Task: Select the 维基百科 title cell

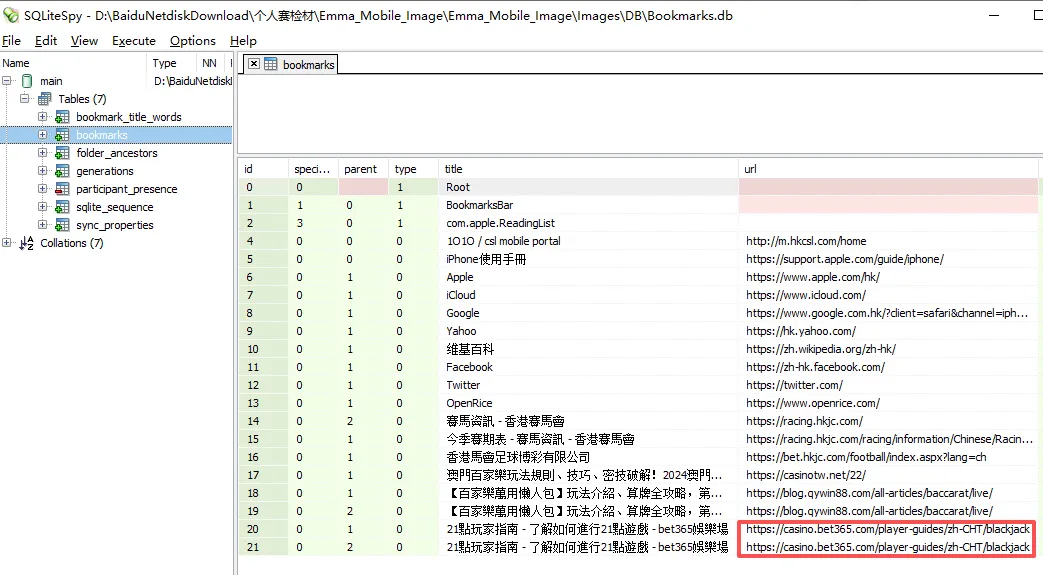Action: point(588,349)
